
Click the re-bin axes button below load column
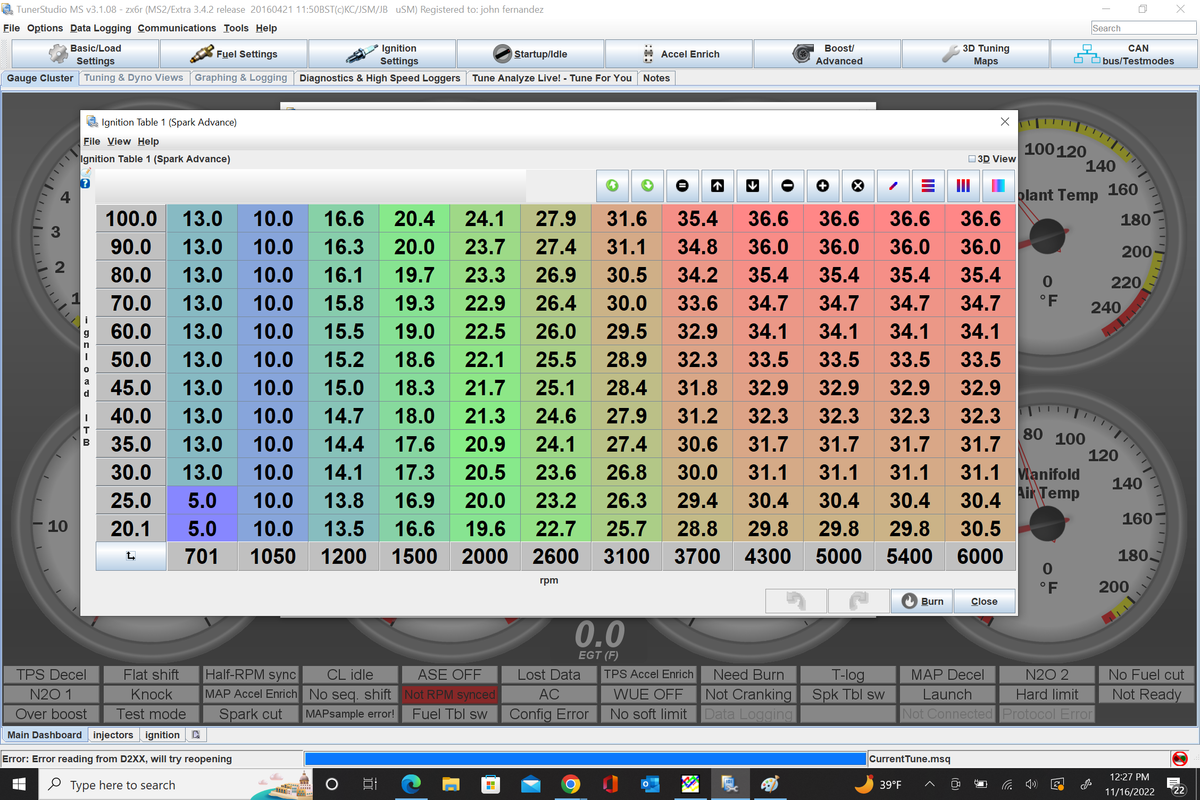pyautogui.click(x=130, y=557)
